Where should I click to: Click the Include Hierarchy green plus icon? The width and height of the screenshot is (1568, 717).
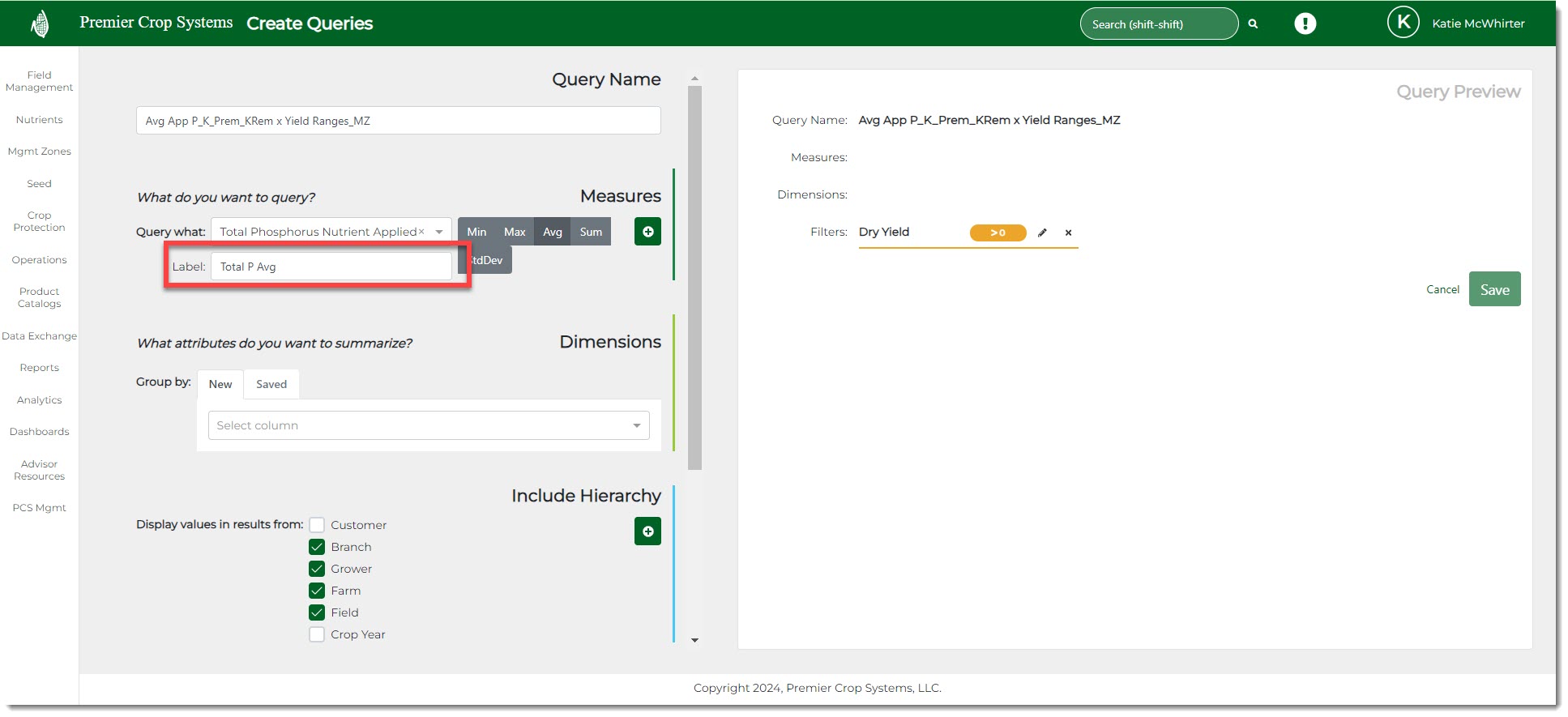point(647,531)
